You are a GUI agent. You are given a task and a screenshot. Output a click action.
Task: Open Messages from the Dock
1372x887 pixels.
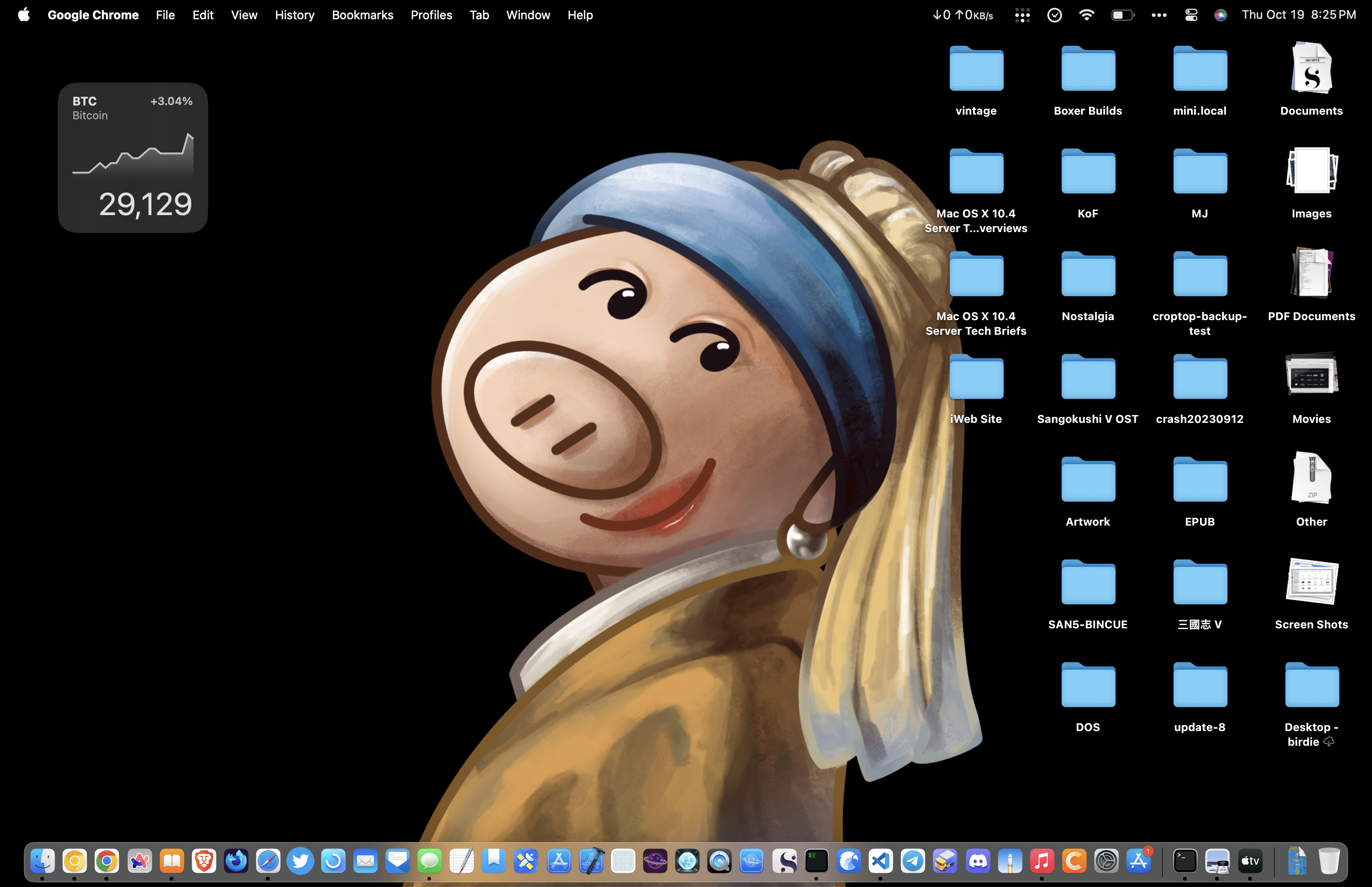[x=430, y=861]
